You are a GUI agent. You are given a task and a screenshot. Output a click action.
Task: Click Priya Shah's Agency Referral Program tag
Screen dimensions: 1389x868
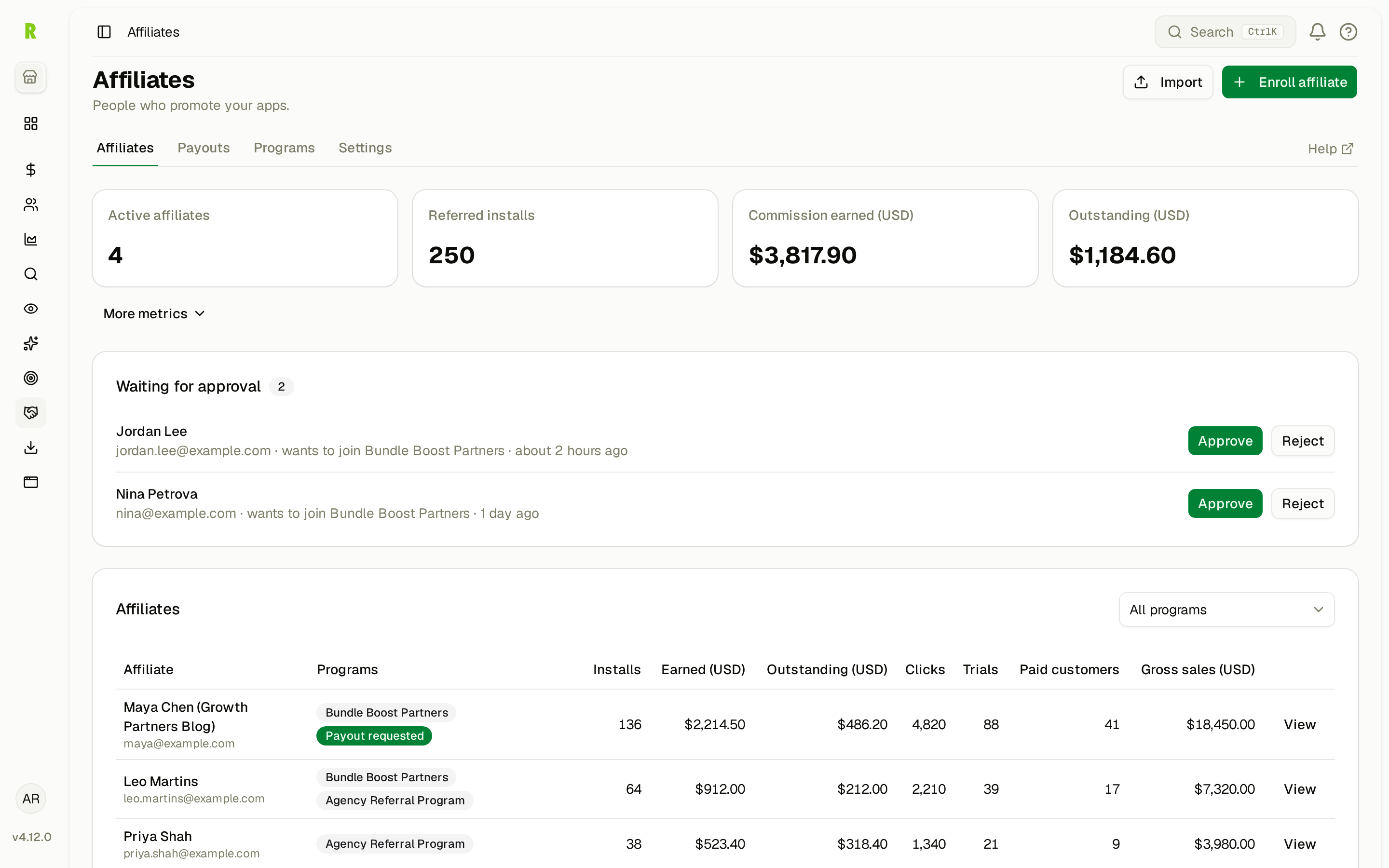(x=395, y=844)
